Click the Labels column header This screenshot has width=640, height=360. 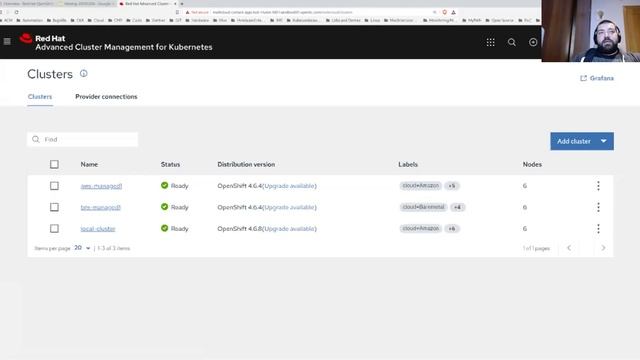408,164
